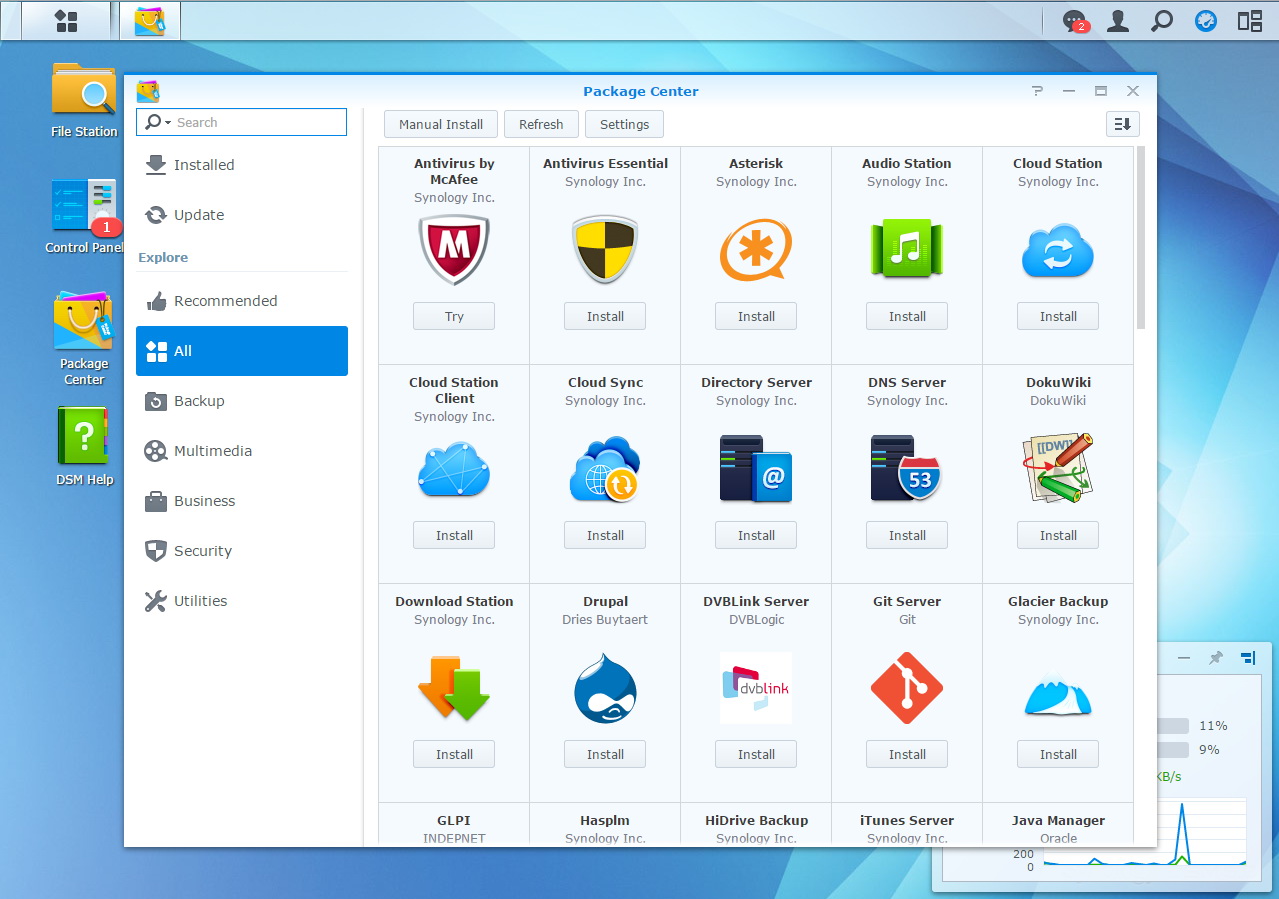1279x899 pixels.
Task: Go to the Update section
Action: click(242, 215)
